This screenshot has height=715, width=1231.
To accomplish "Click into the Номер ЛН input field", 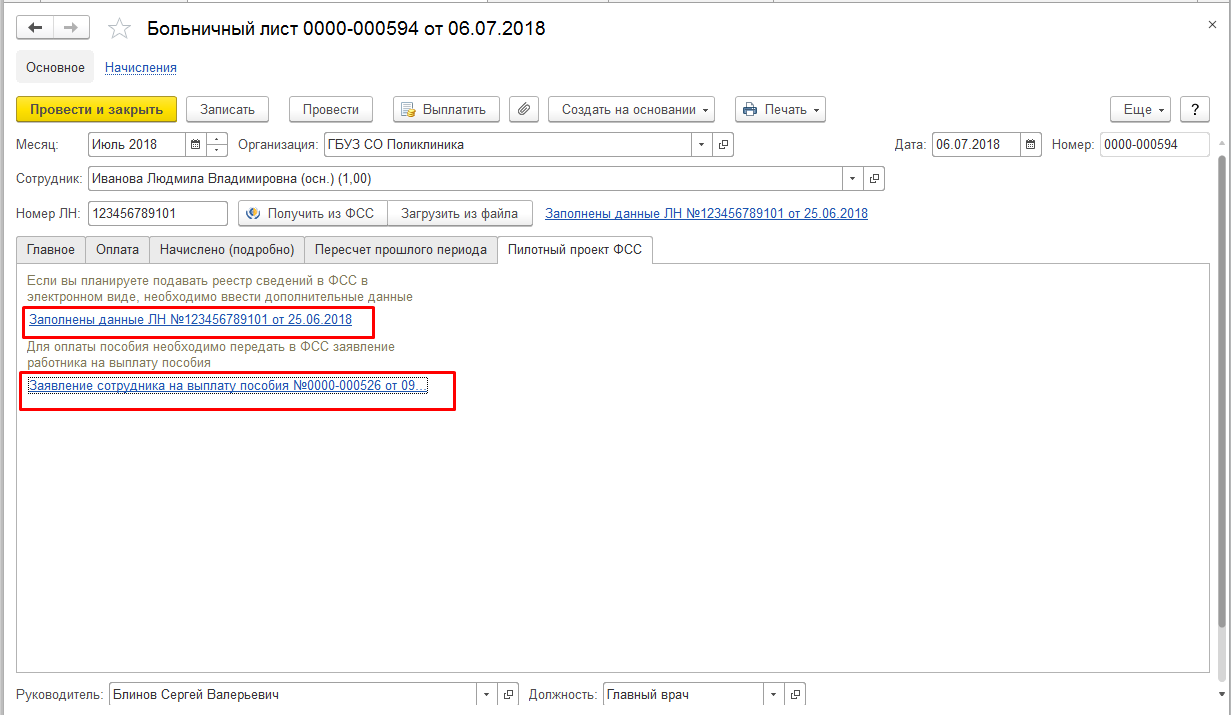I will [158, 213].
